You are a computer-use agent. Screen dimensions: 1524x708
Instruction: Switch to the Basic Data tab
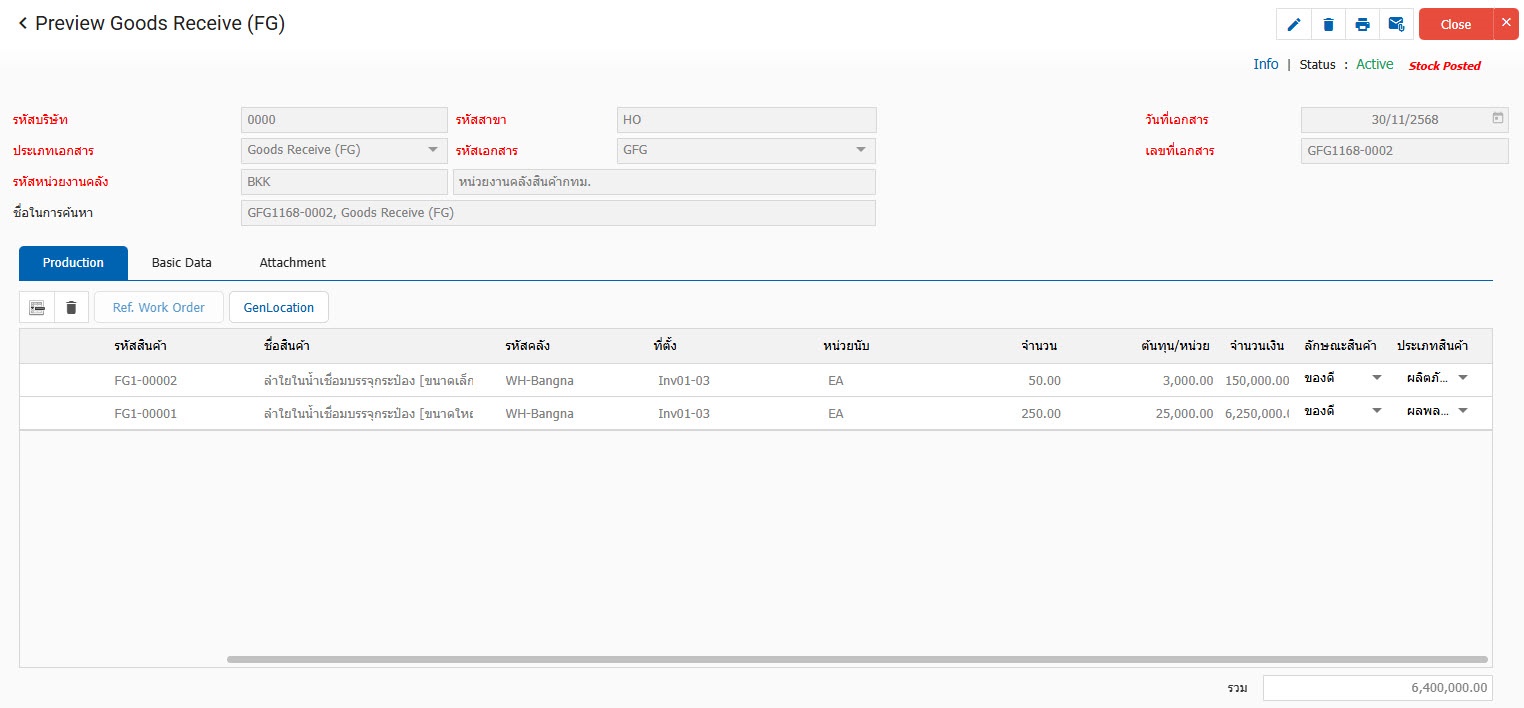tap(182, 263)
